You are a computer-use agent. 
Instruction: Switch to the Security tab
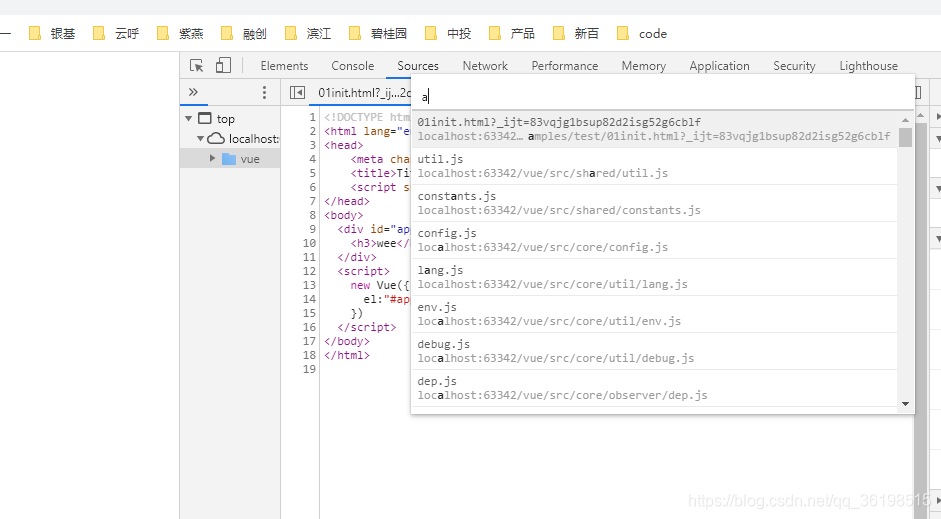(x=794, y=66)
